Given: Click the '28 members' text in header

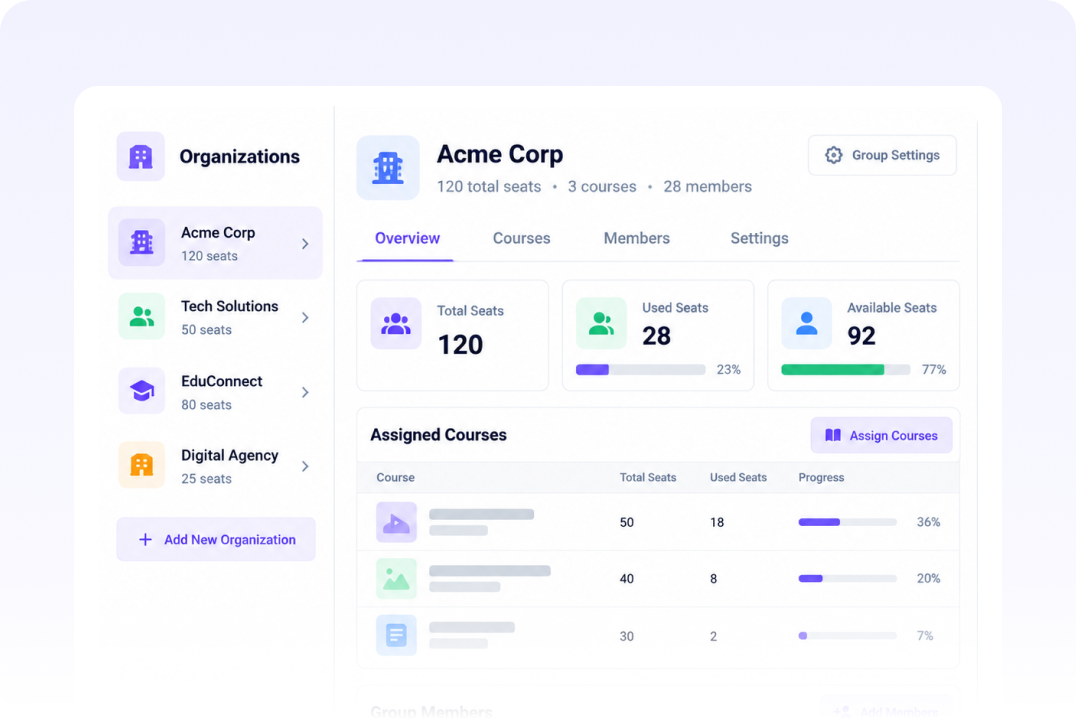Looking at the screenshot, I should pos(707,187).
